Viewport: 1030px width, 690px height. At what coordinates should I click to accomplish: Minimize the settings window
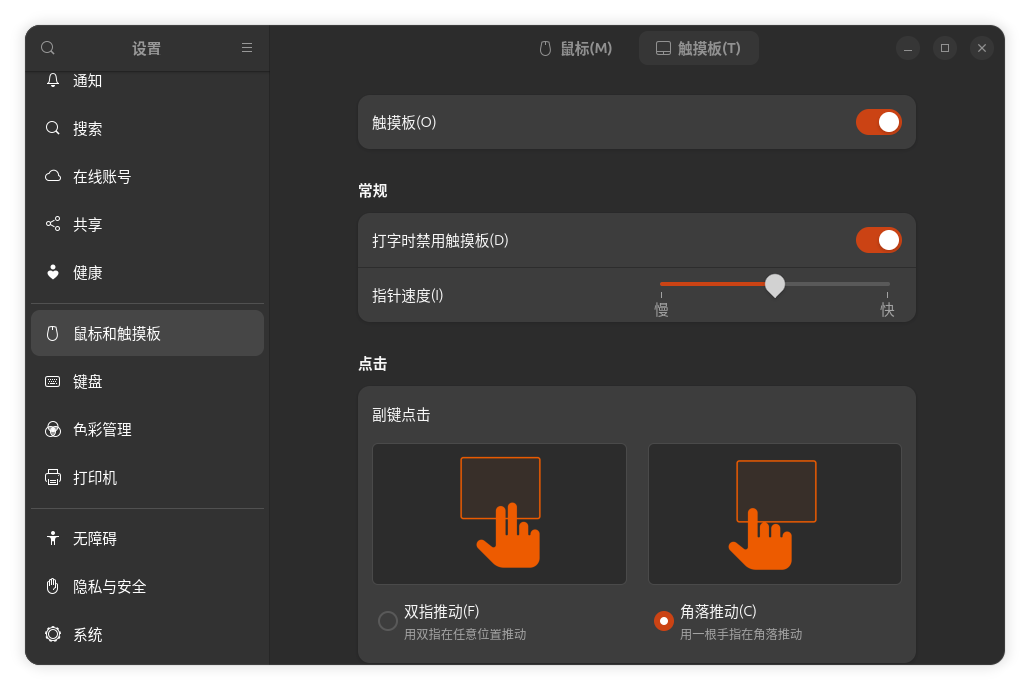click(x=908, y=48)
